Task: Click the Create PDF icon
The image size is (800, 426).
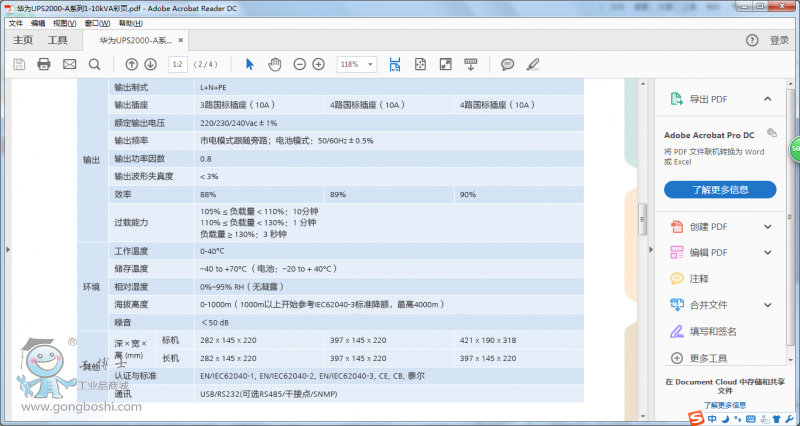Action: tap(677, 227)
